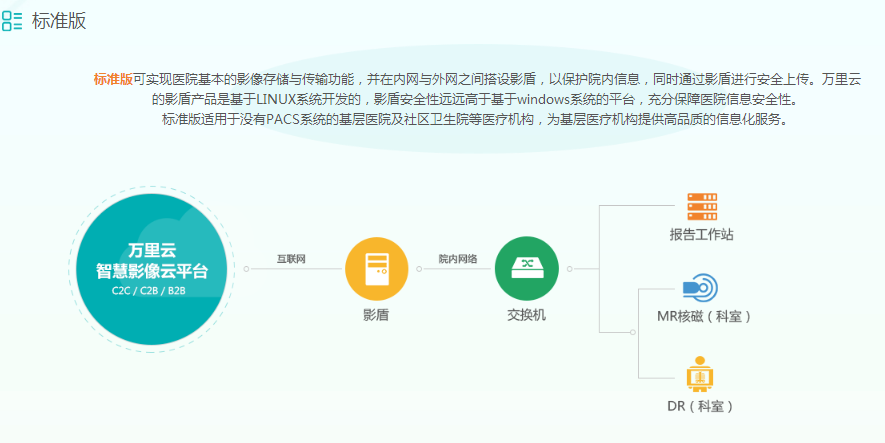Image resolution: width=885 pixels, height=443 pixels.
Task: Click the paragraph line mentioning LINUX系统开发
Action: click(x=474, y=100)
